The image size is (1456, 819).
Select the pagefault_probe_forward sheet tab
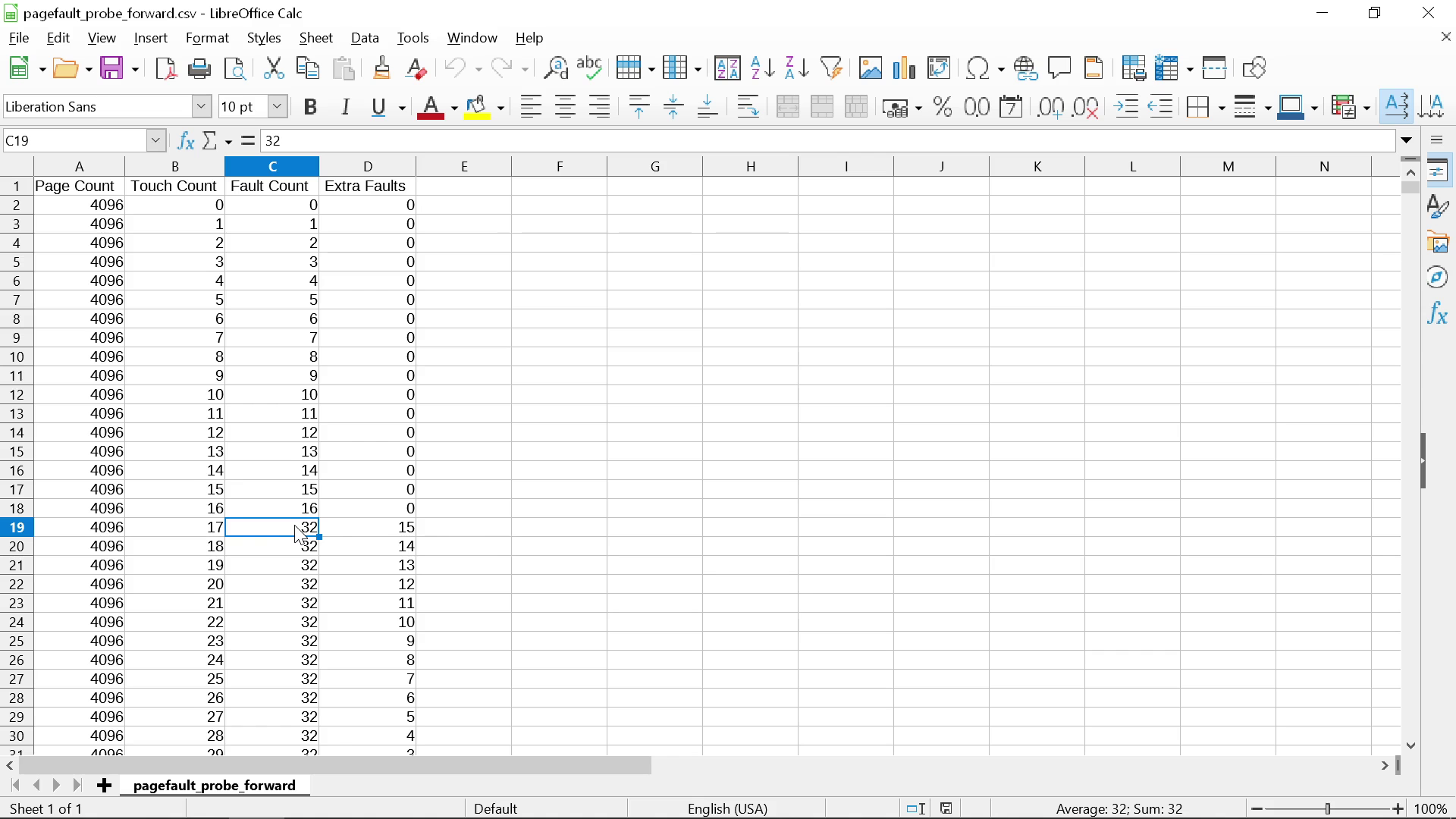[x=215, y=786]
